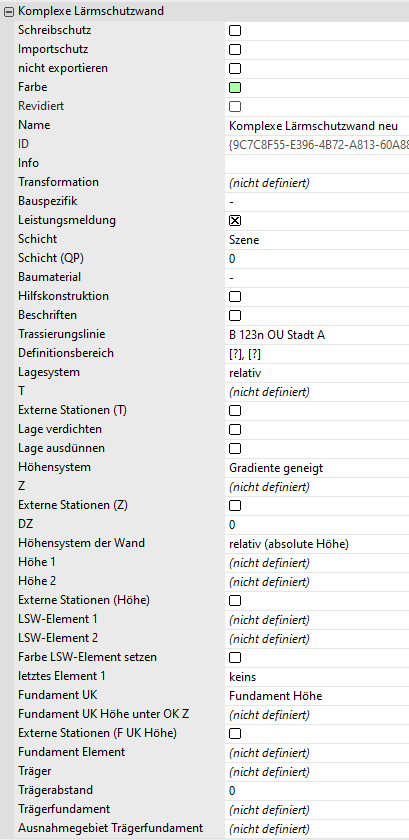This screenshot has width=409, height=840.
Task: Tick the Importschutz checkbox
Action: tap(235, 50)
